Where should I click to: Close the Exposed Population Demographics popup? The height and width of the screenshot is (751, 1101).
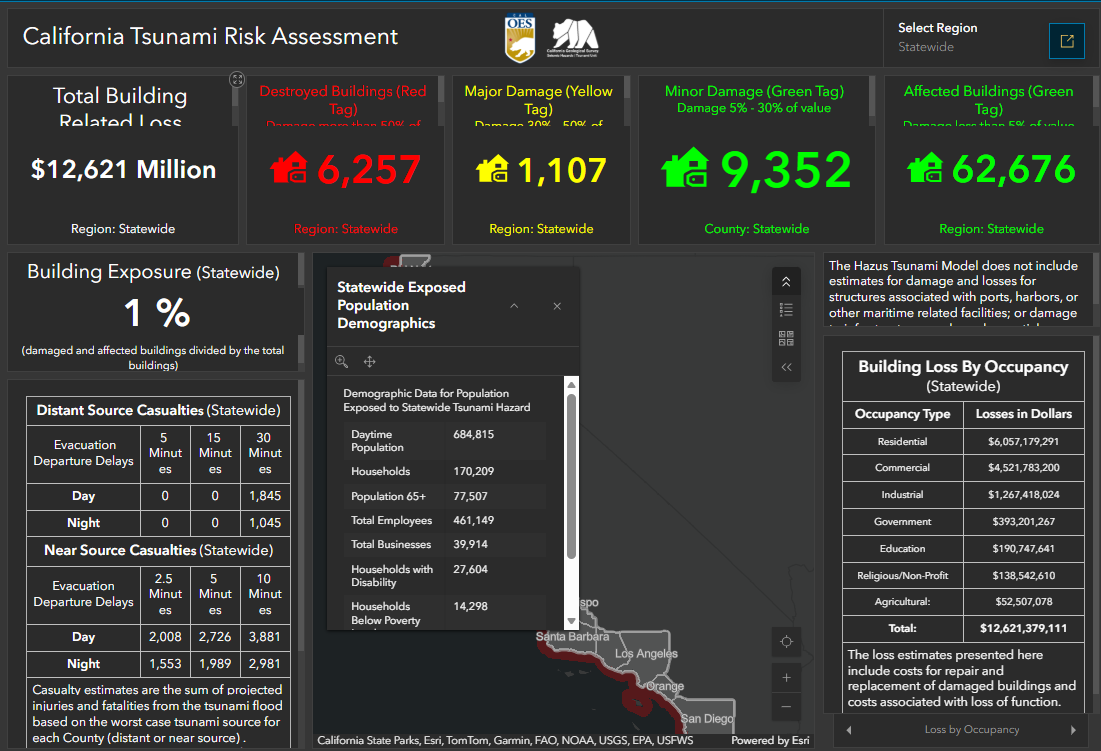[x=557, y=306]
